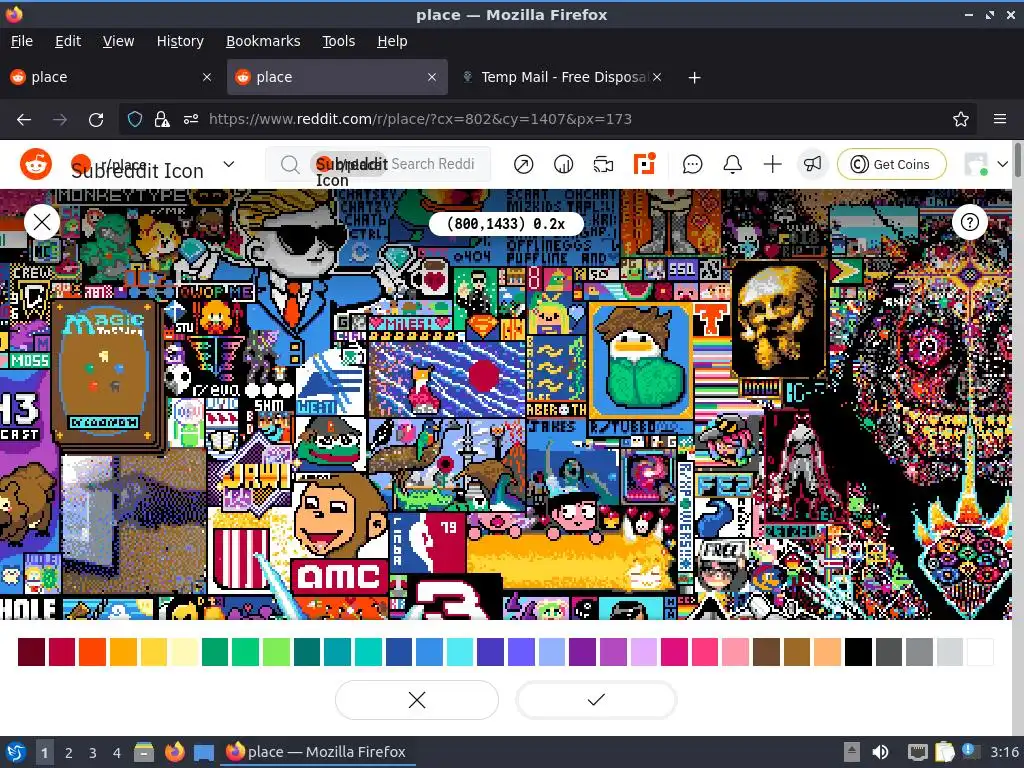Open the file manager taskbar icon
The width and height of the screenshot is (1024, 768).
click(x=144, y=752)
